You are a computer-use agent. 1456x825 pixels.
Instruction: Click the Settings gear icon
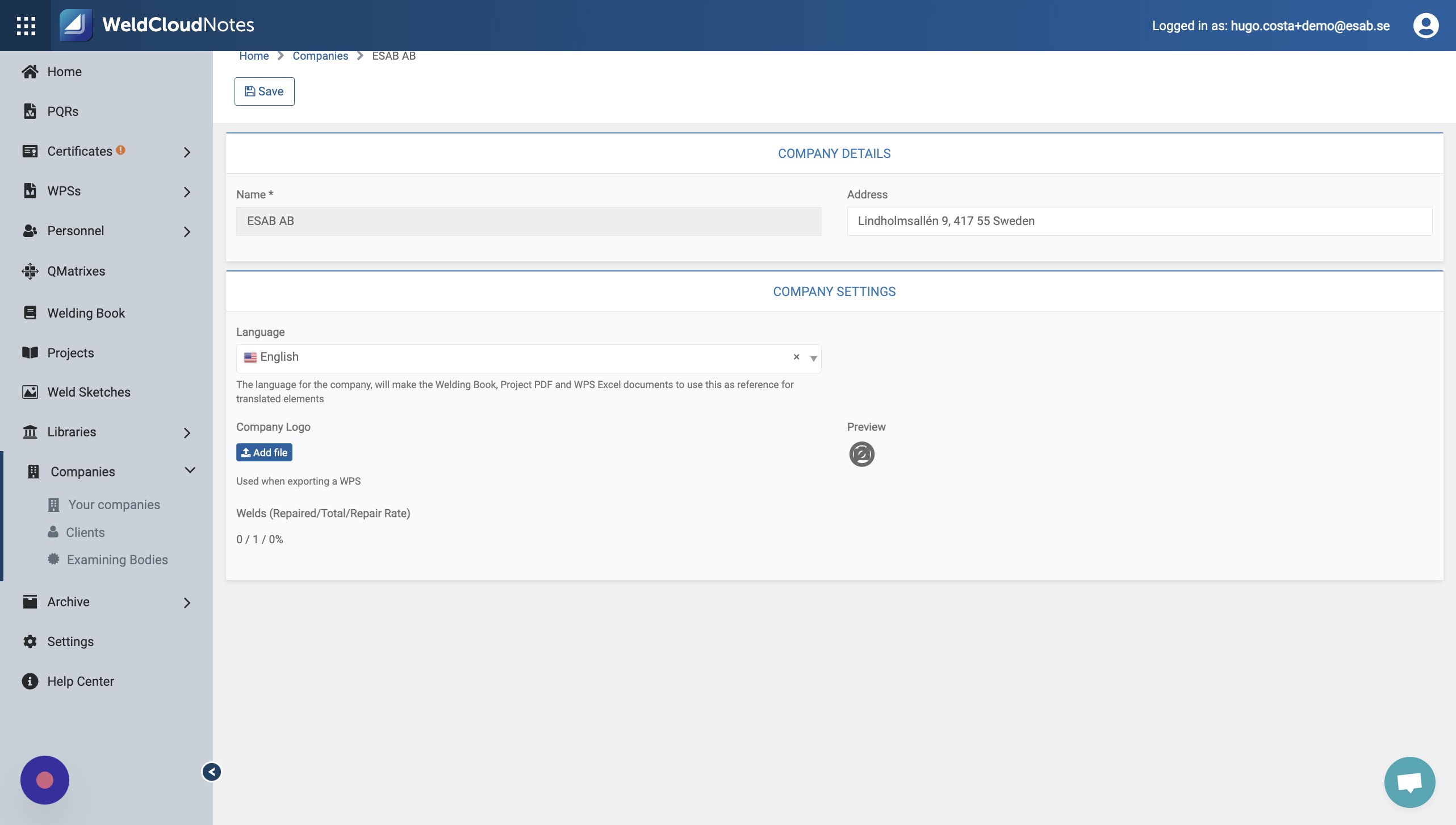click(30, 641)
